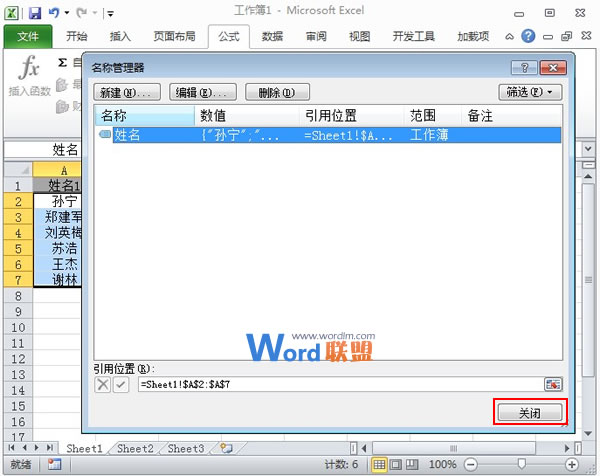Switch to Normal view in status bar

380,465
